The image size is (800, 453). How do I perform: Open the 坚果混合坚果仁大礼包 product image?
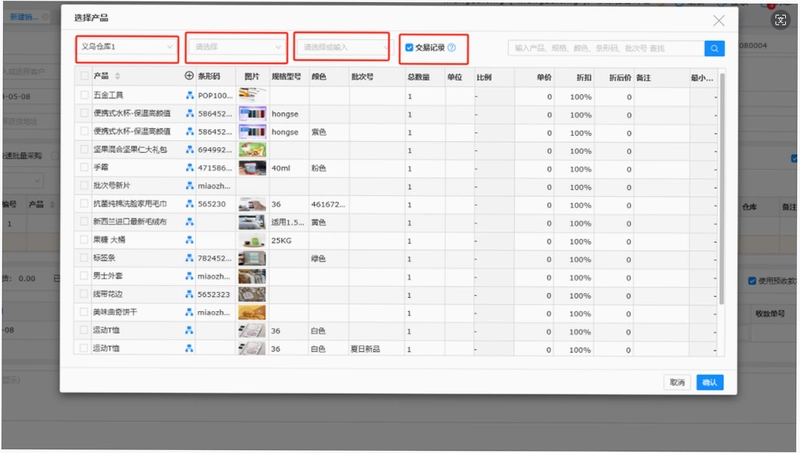[x=252, y=149]
